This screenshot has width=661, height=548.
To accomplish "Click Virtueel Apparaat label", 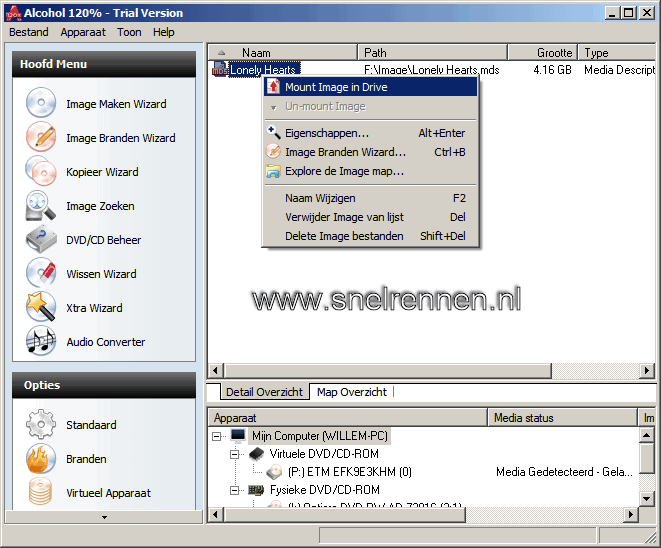I will point(108,493).
